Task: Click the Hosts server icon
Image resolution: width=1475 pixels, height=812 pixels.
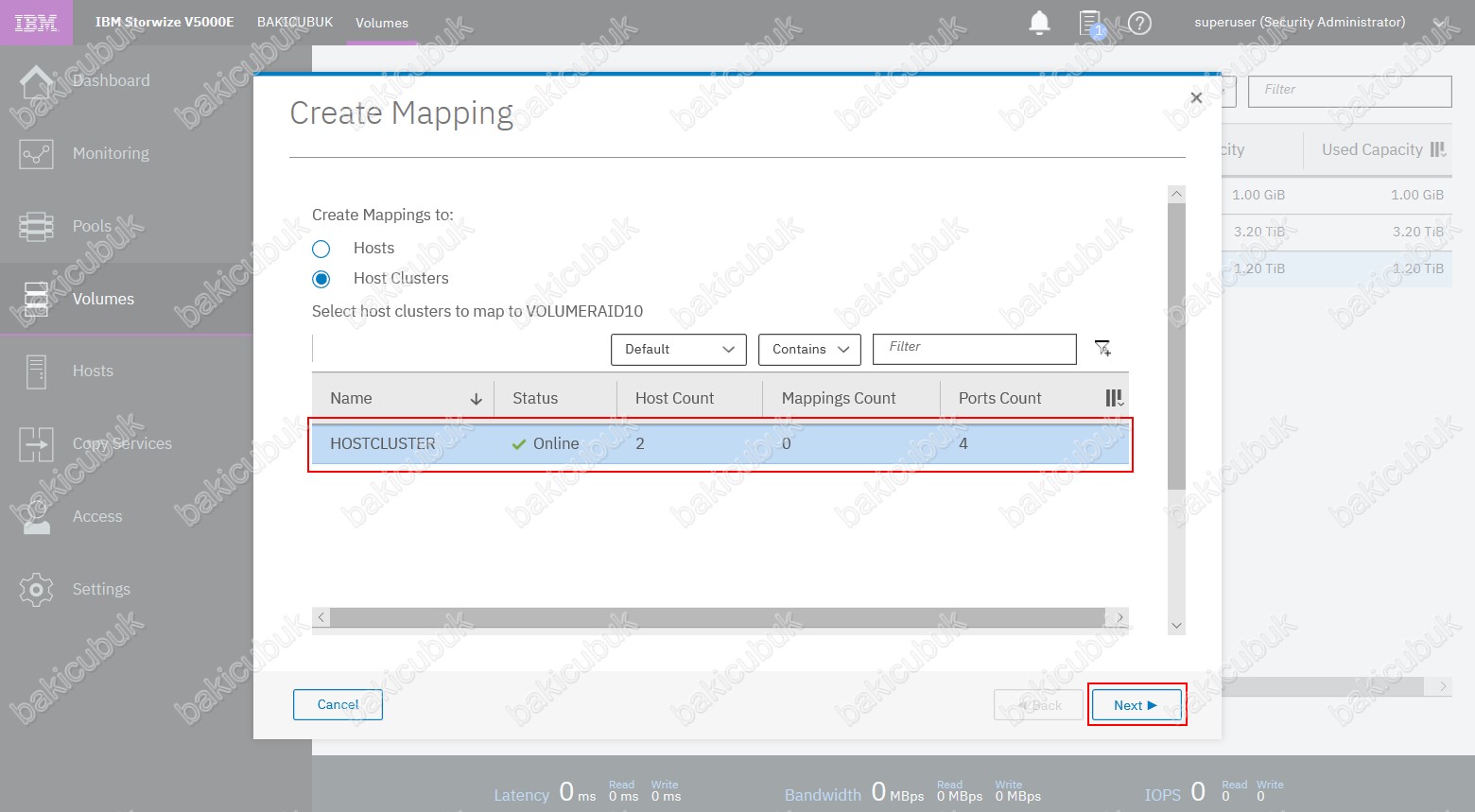Action: 36,371
